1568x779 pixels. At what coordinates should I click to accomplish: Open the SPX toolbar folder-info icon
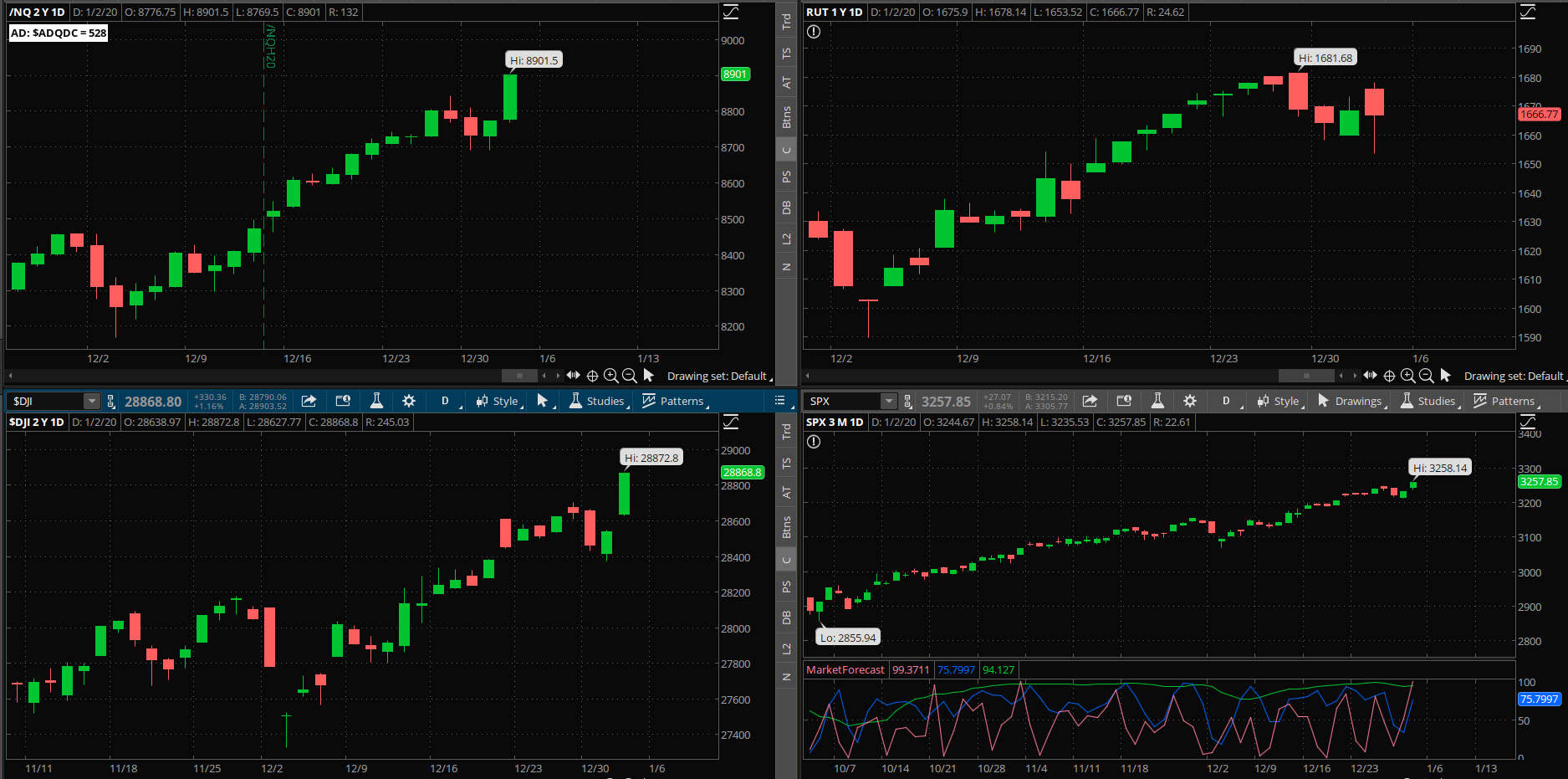(x=1124, y=401)
